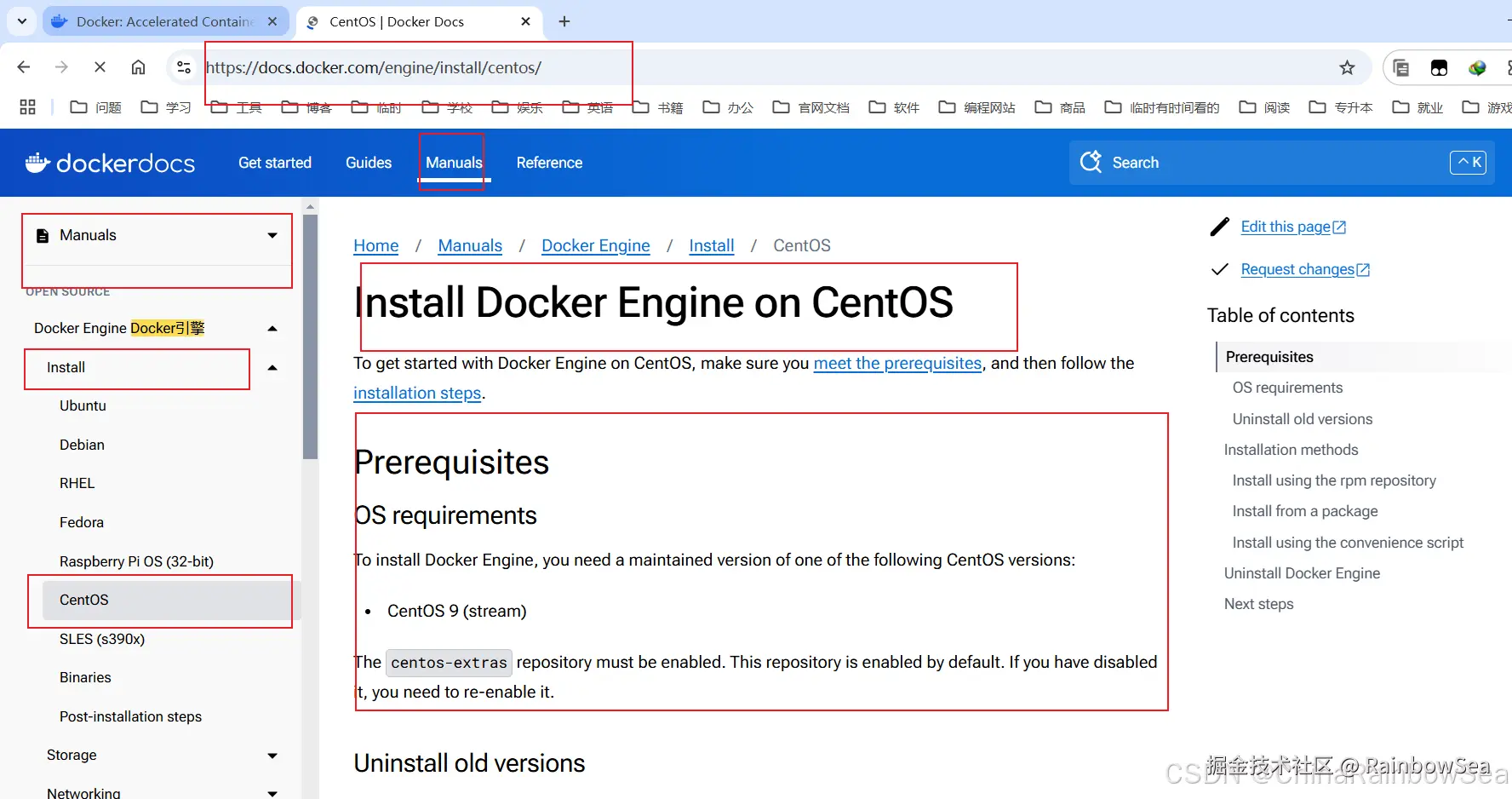The height and width of the screenshot is (799, 1512).
Task: Go to Install breadcrumb link
Action: coord(712,245)
